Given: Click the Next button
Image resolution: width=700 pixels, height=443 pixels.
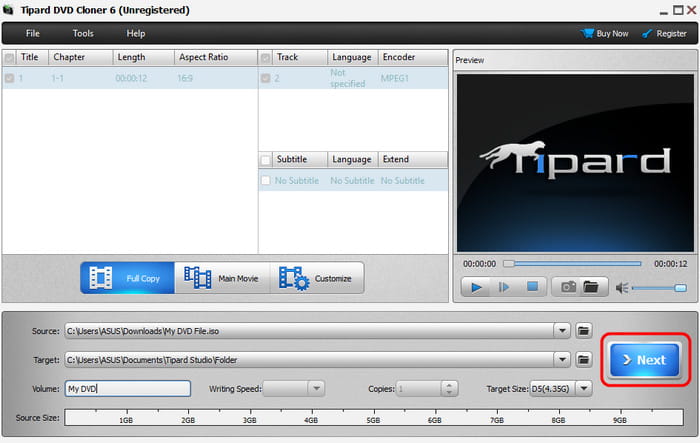Looking at the screenshot, I should point(645,360).
